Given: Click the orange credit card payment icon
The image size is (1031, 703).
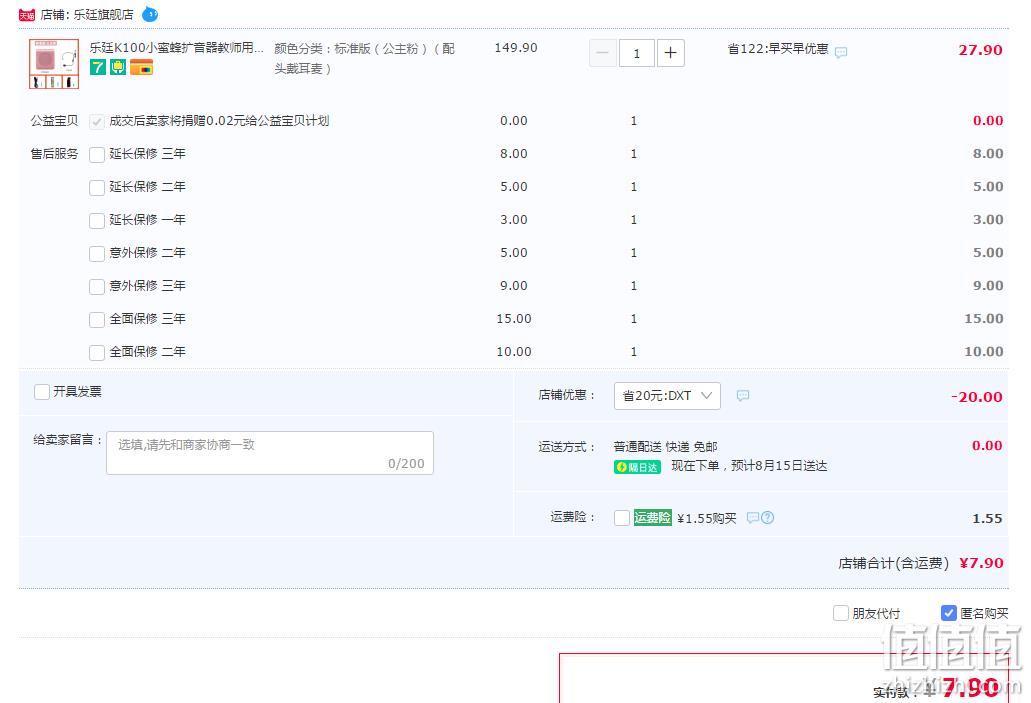Looking at the screenshot, I should pos(141,67).
